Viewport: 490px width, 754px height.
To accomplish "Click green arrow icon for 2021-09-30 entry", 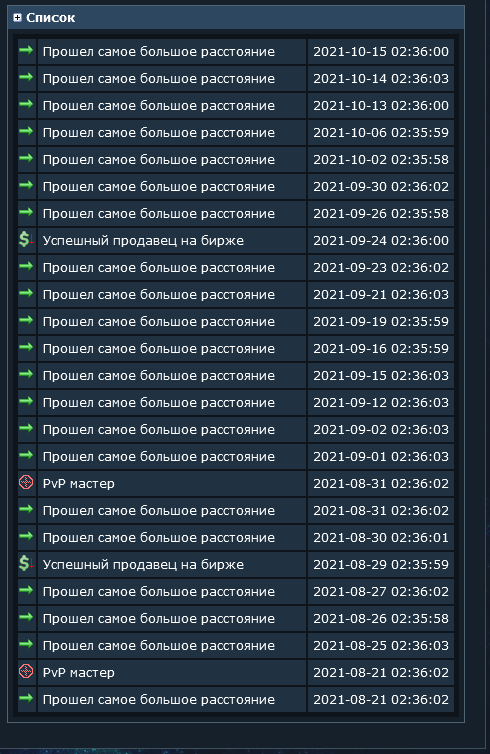I will point(26,185).
